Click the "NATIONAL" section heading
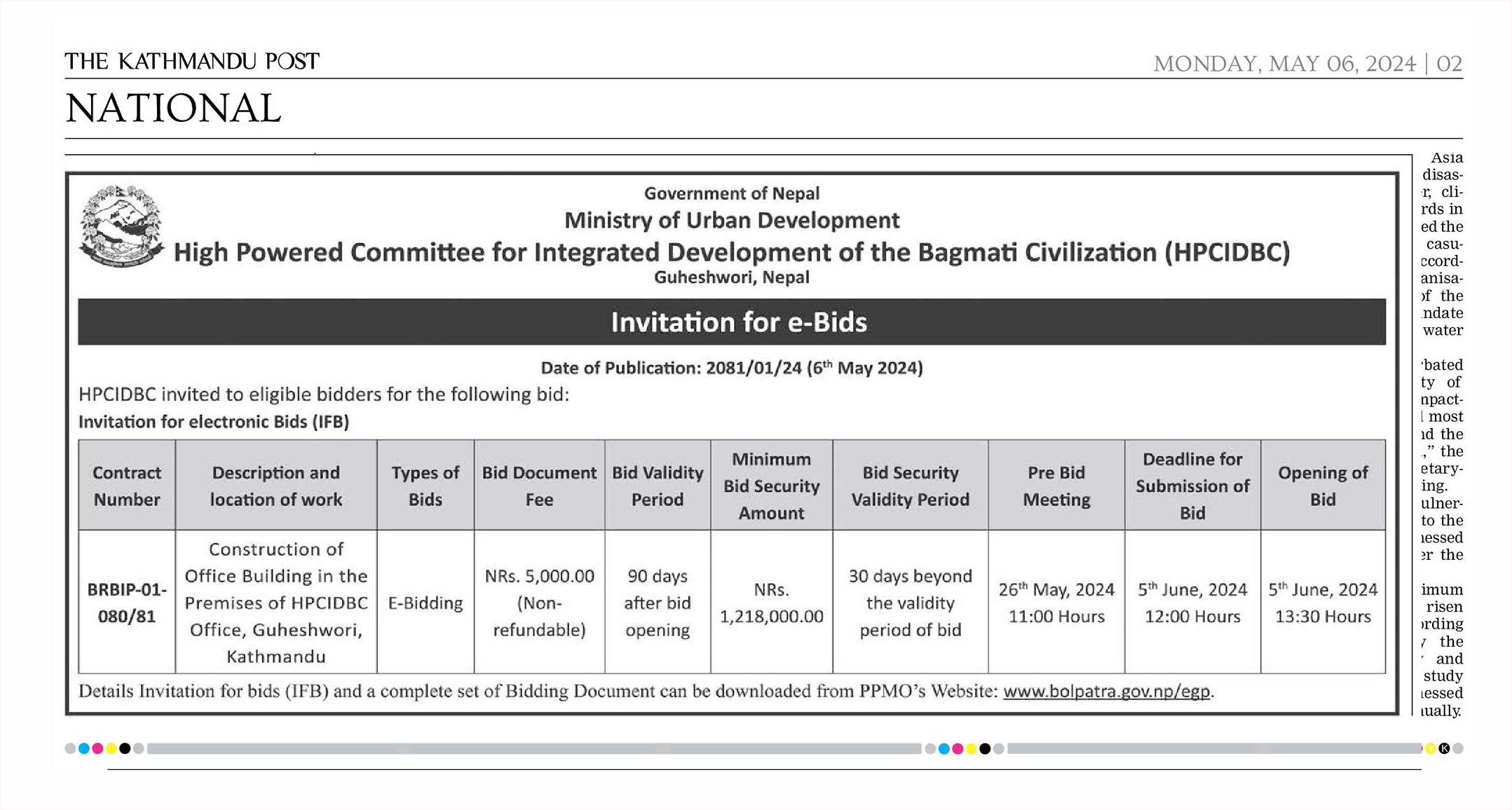Screen dimensions: 1512x810 (x=173, y=109)
